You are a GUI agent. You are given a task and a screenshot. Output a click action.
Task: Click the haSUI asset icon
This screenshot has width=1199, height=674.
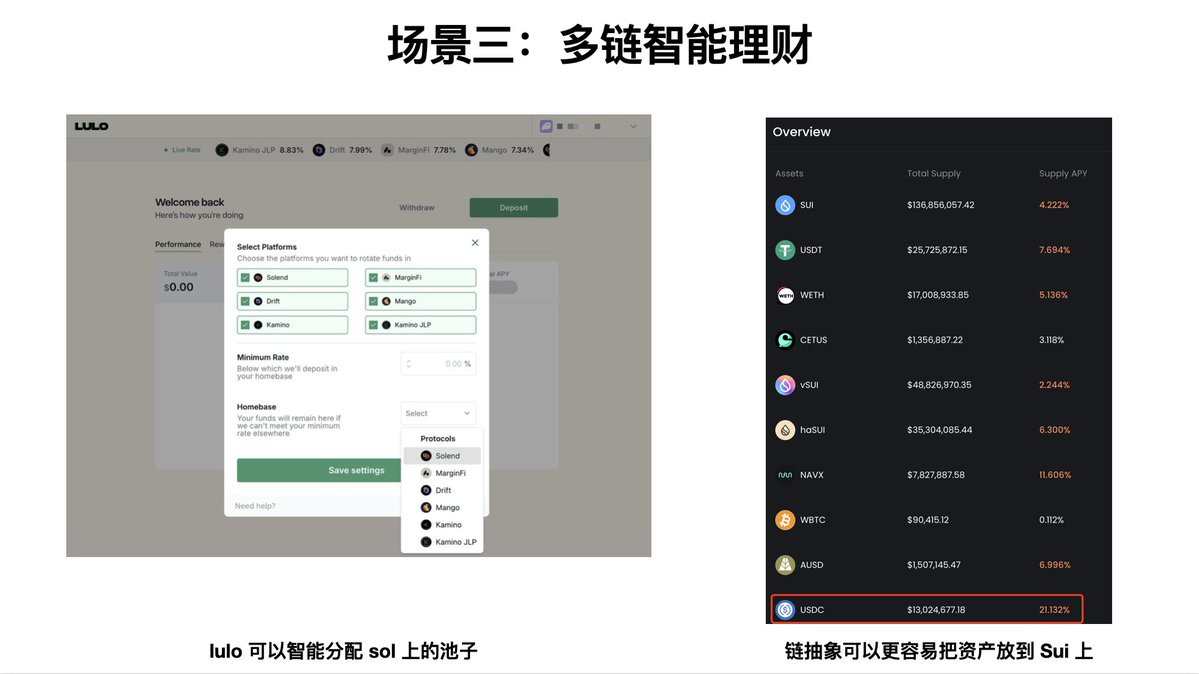pyautogui.click(x=785, y=430)
